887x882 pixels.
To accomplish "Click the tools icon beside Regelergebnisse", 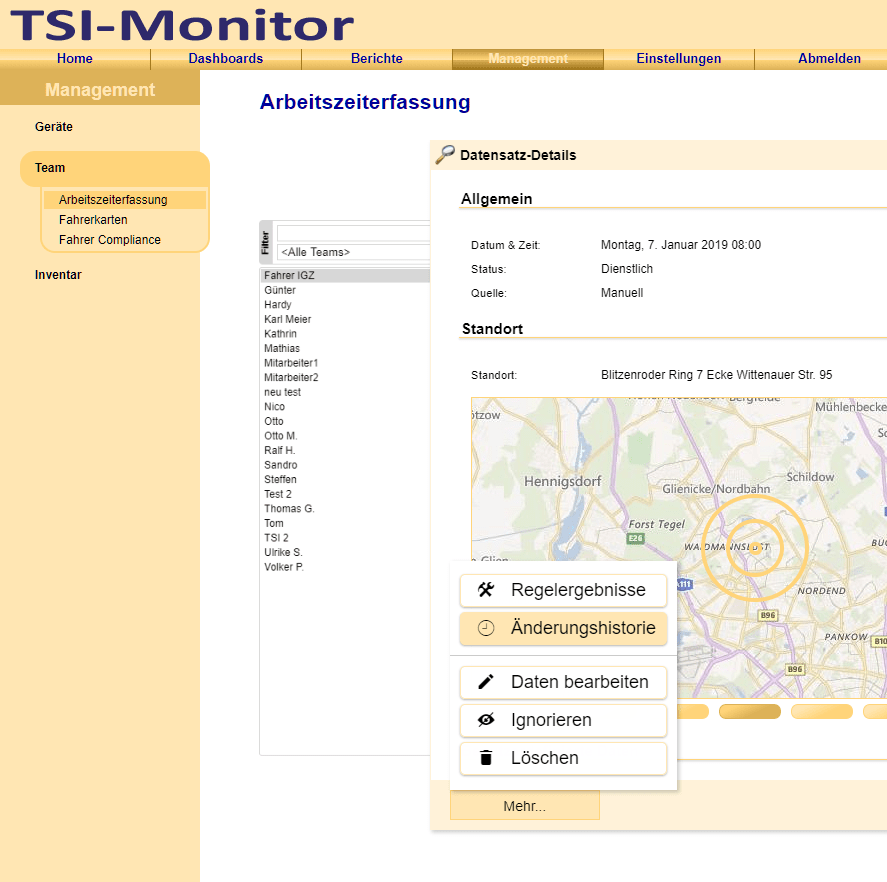I will click(486, 590).
